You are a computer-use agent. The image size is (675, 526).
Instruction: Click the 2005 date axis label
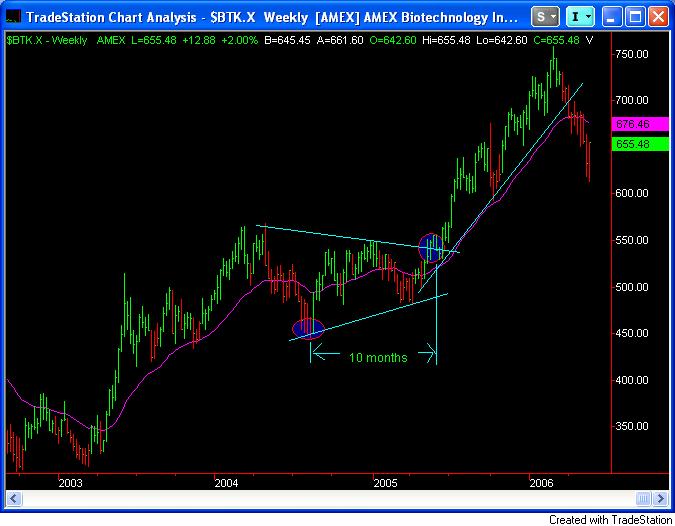385,483
